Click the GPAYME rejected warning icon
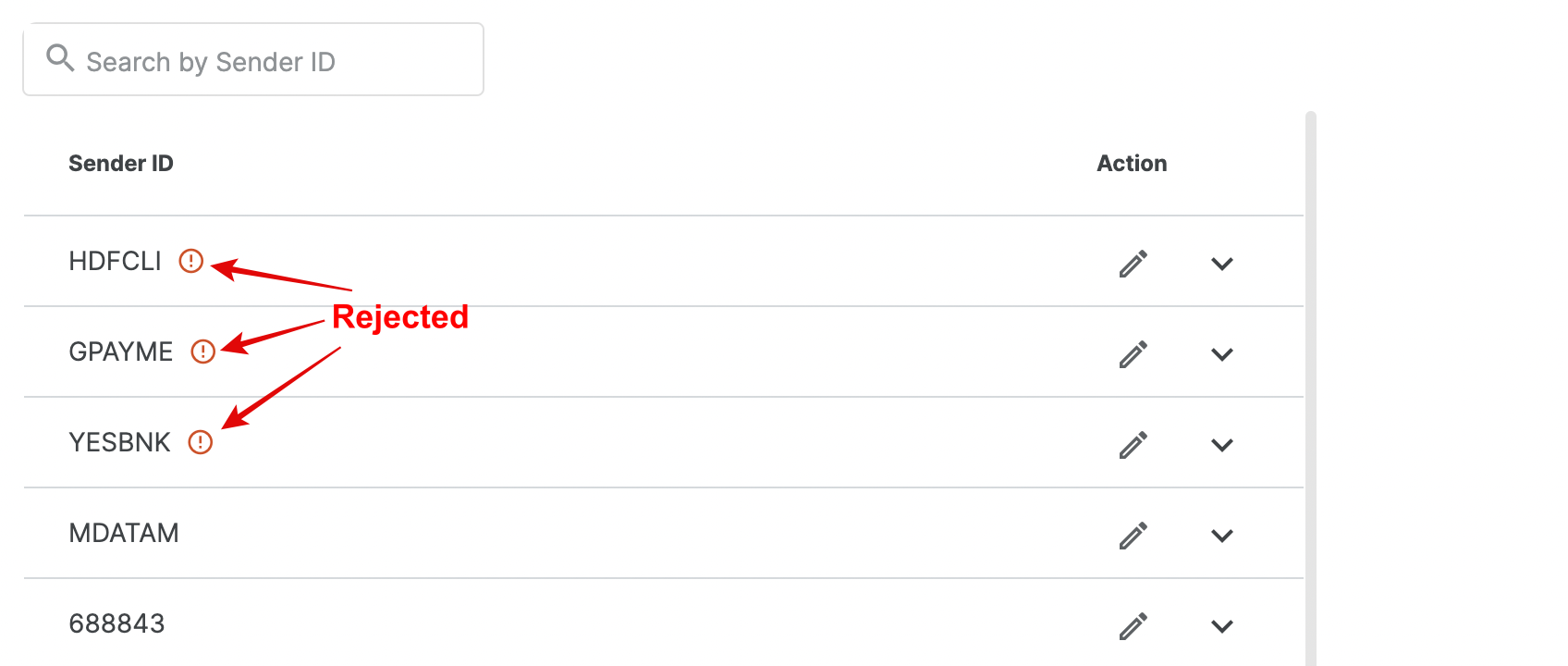The width and height of the screenshot is (1568, 666). (x=202, y=351)
